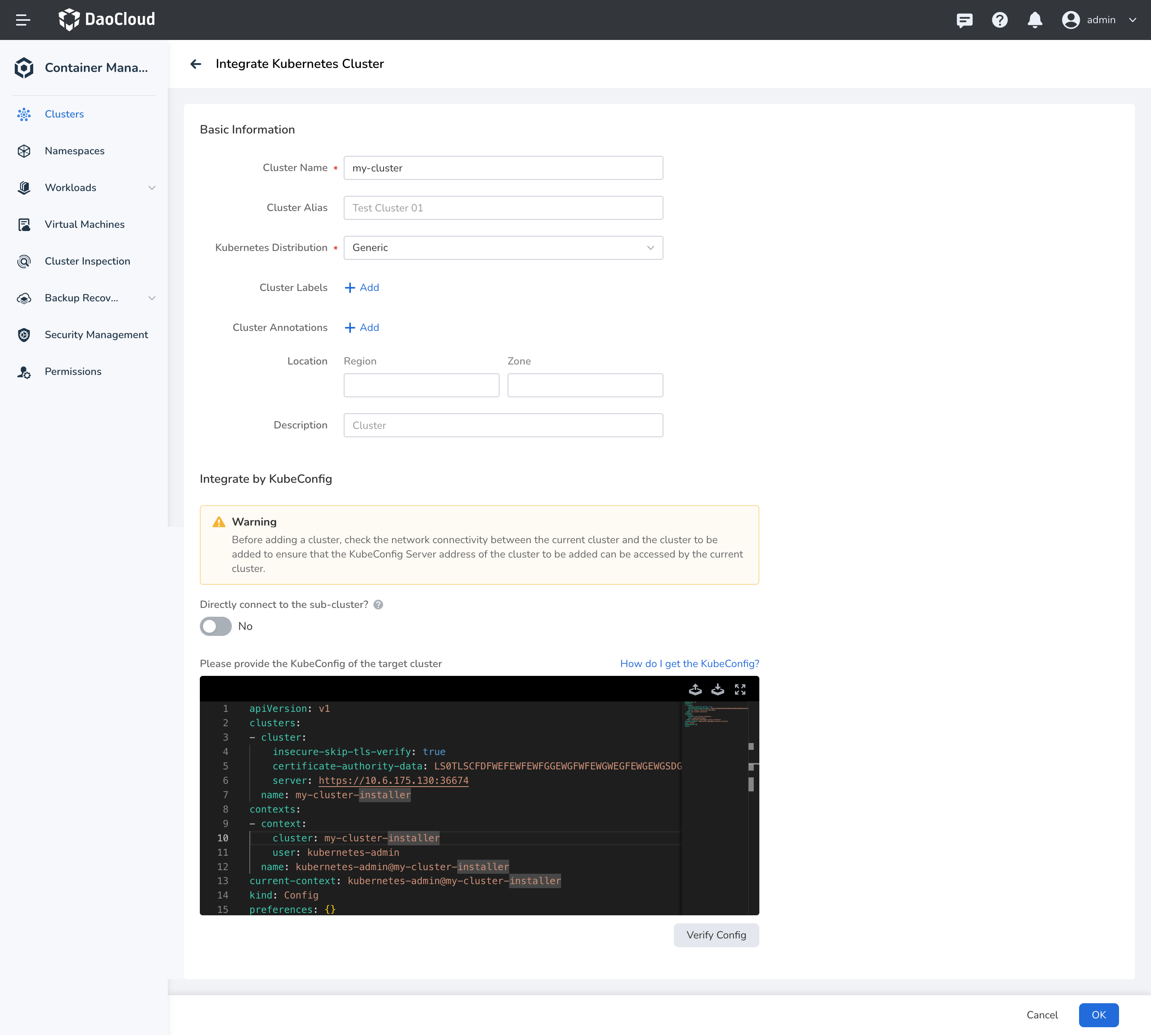Download the KubeConfig via download icon
1151x1036 pixels.
click(x=717, y=689)
